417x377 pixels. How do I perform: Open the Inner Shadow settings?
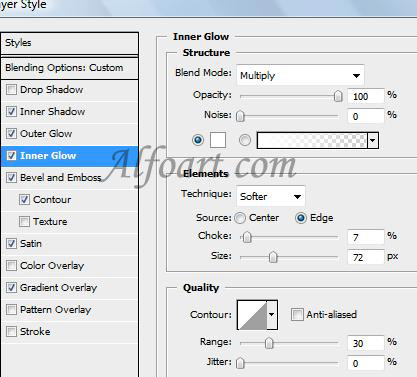pos(53,112)
